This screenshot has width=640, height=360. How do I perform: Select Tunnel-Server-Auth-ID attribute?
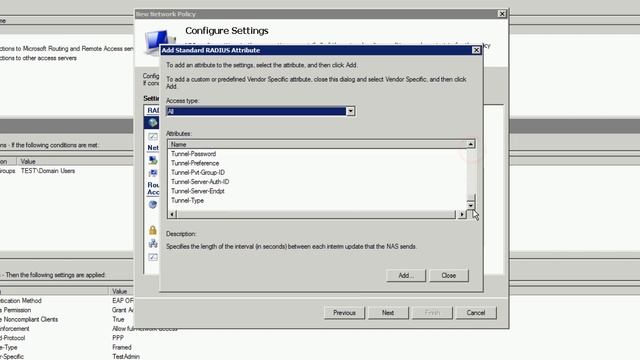tap(200, 182)
